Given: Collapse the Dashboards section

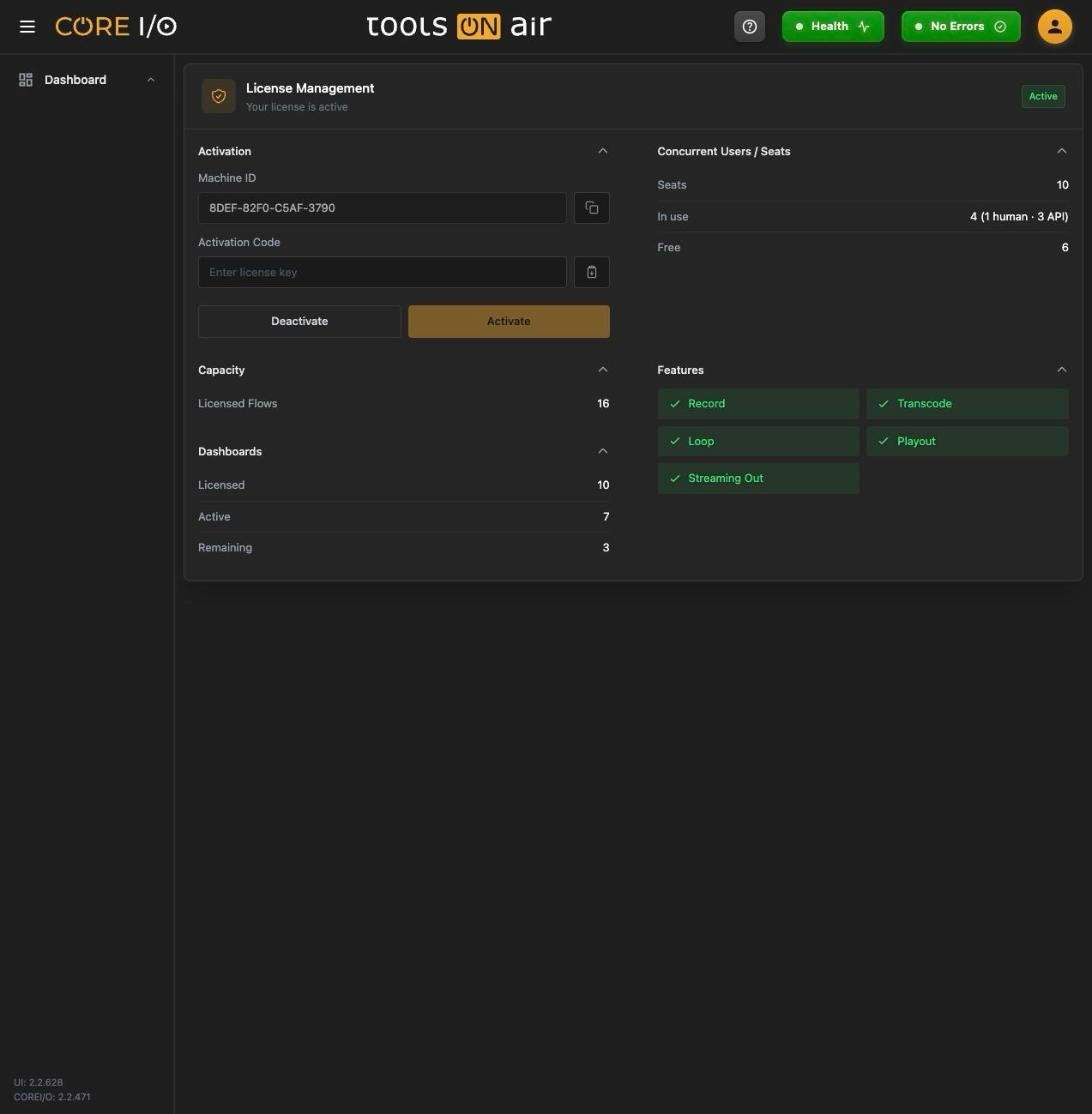Looking at the screenshot, I should (602, 451).
